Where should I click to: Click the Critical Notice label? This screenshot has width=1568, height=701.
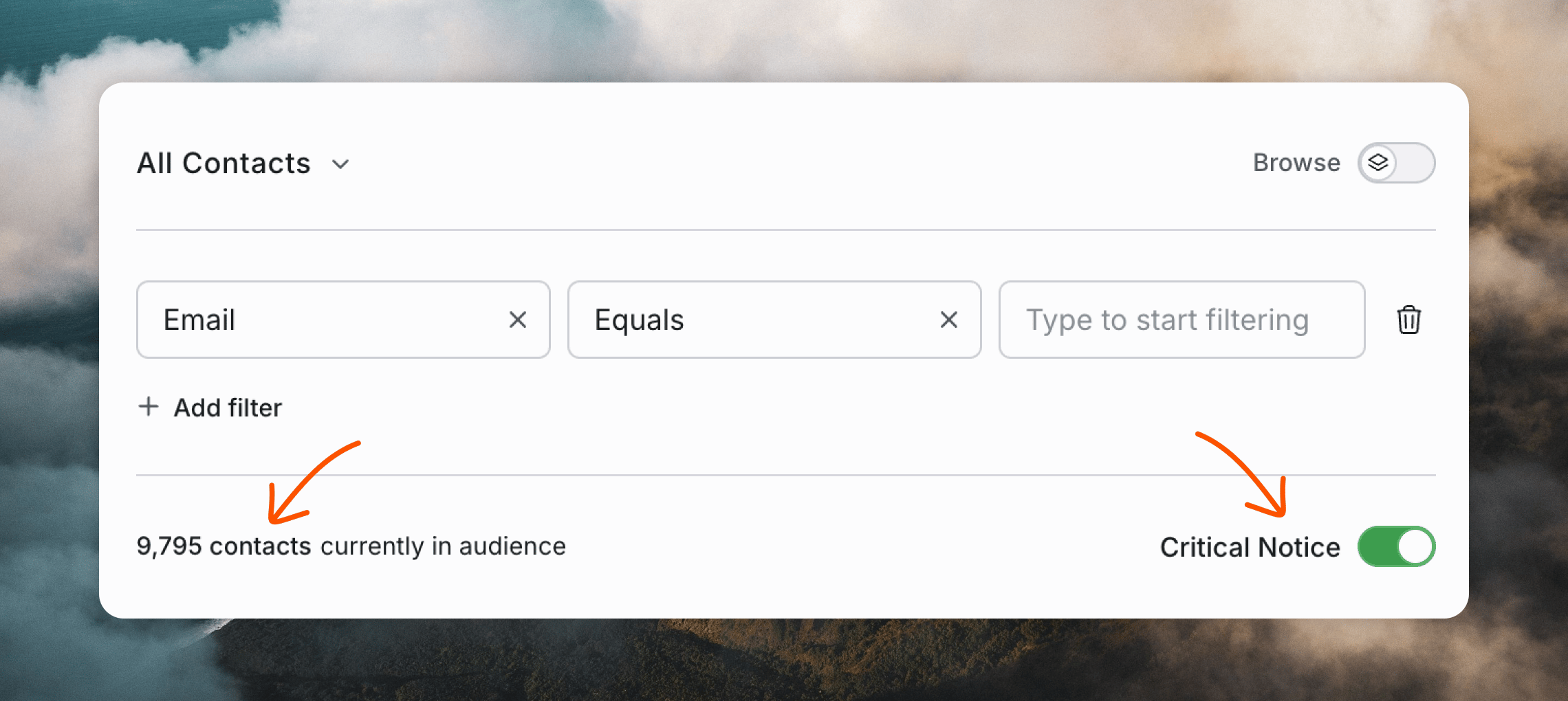[x=1250, y=547]
